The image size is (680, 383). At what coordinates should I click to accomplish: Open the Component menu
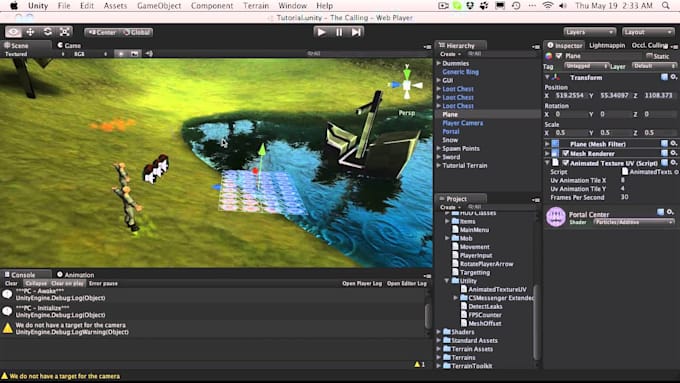pyautogui.click(x=212, y=6)
